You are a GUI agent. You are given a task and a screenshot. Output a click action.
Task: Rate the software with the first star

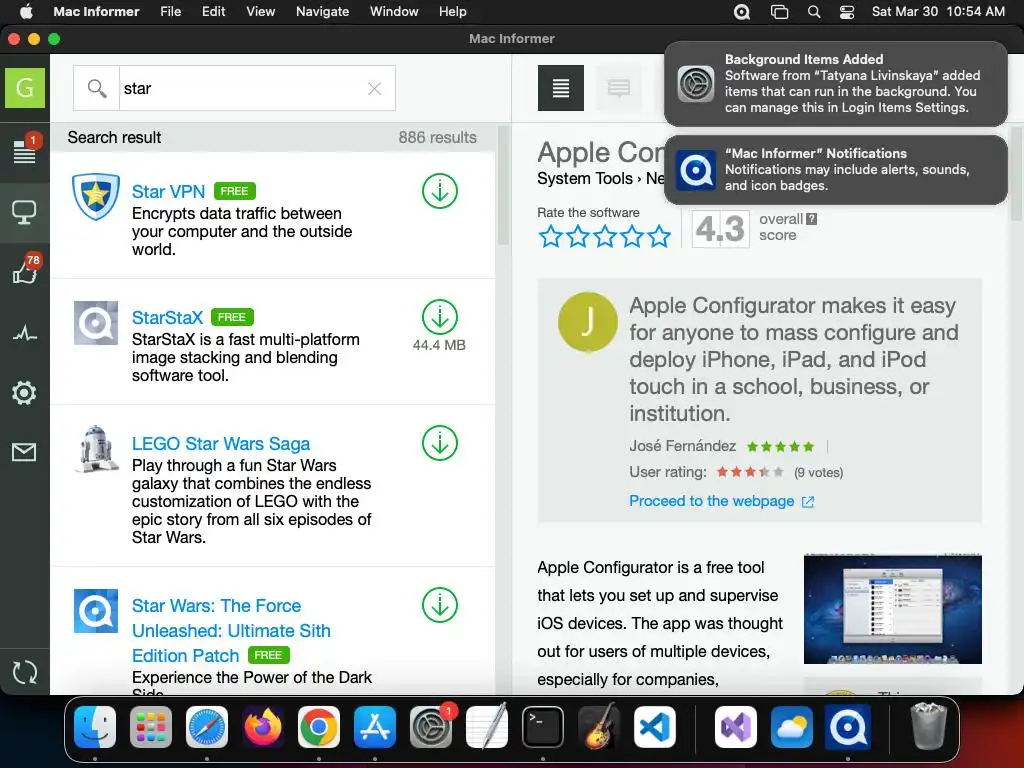(x=551, y=236)
